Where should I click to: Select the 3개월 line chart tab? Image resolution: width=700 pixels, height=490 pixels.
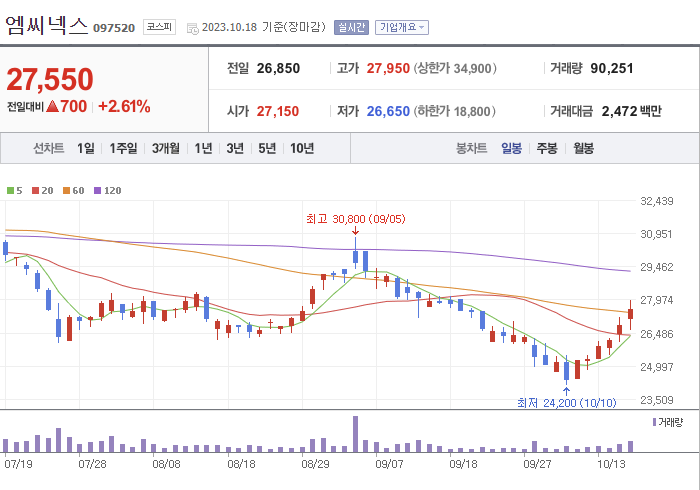[x=166, y=148]
